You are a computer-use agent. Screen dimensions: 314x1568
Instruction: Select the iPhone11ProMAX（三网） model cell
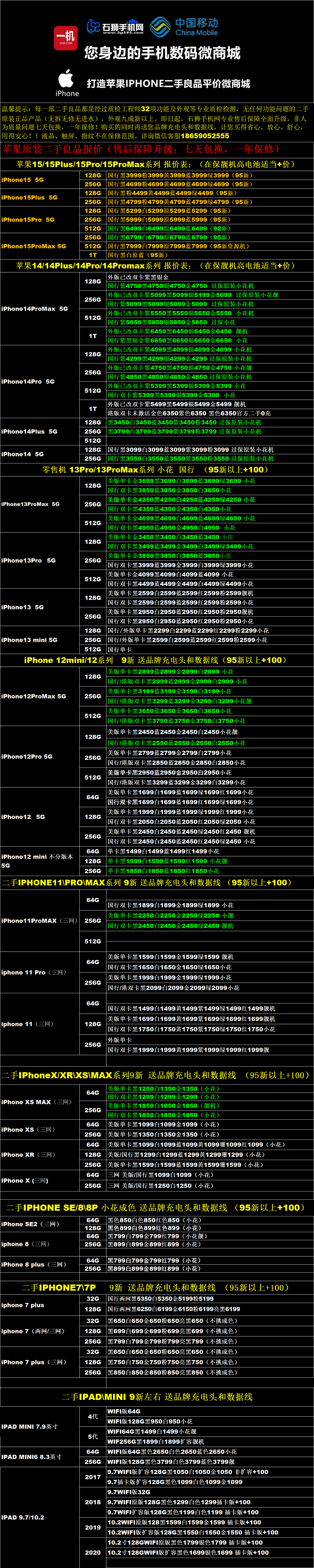40,920
